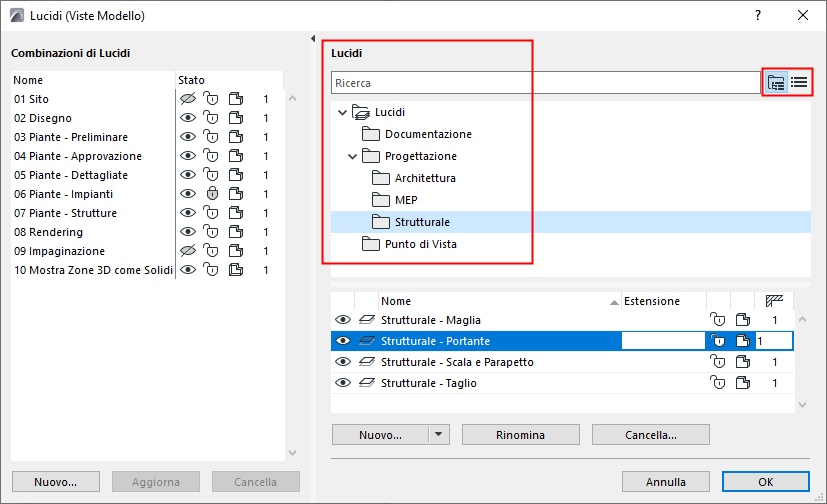Viewport: 827px width, 504px height.
Task: Click lock icon of Strutturale - Maglia layer
Action: click(x=717, y=320)
